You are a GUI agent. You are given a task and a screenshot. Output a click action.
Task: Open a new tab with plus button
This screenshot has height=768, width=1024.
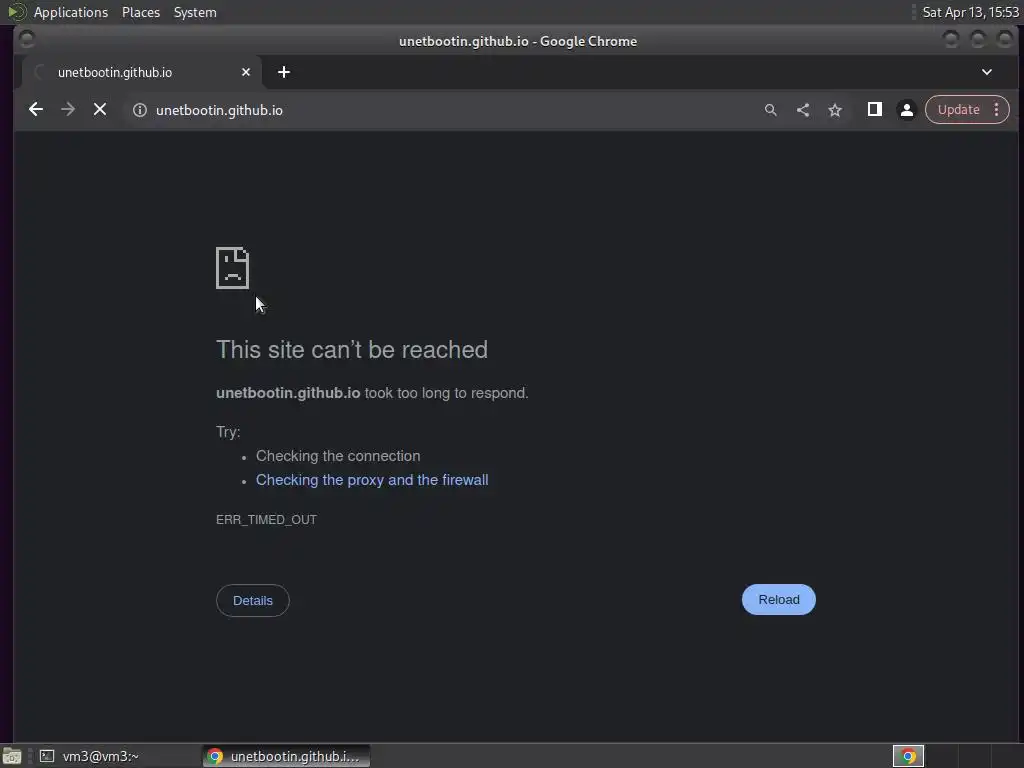coord(283,72)
